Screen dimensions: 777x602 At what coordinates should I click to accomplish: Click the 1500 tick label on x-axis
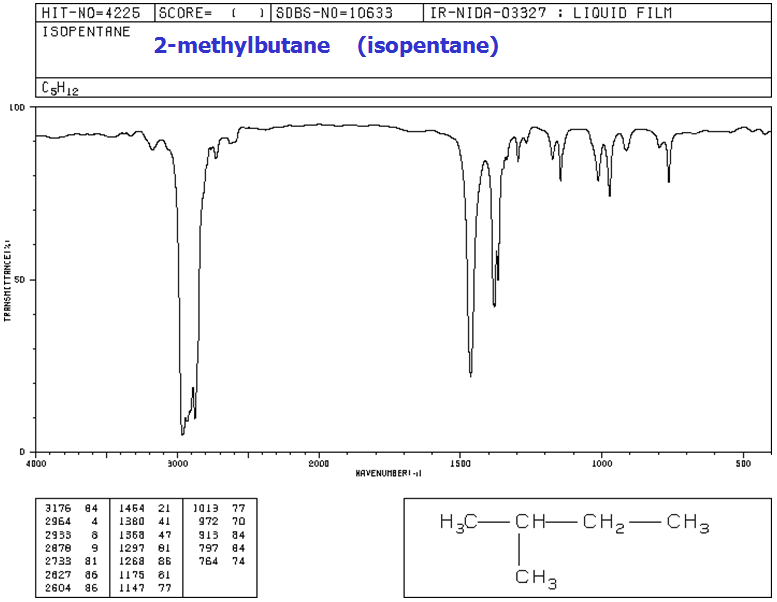click(460, 463)
